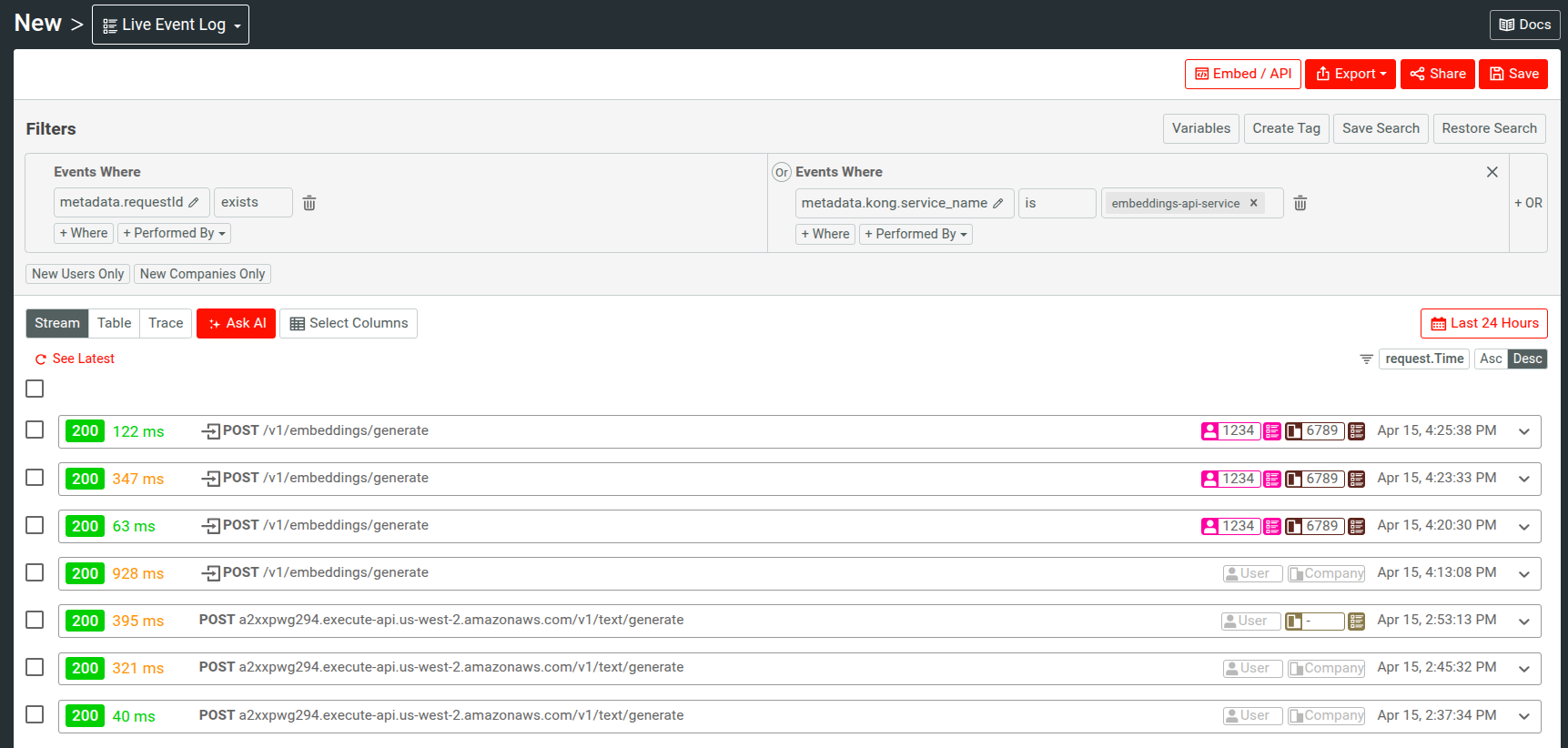Switch to the Table tab
The width and height of the screenshot is (1568, 748).
(x=115, y=323)
